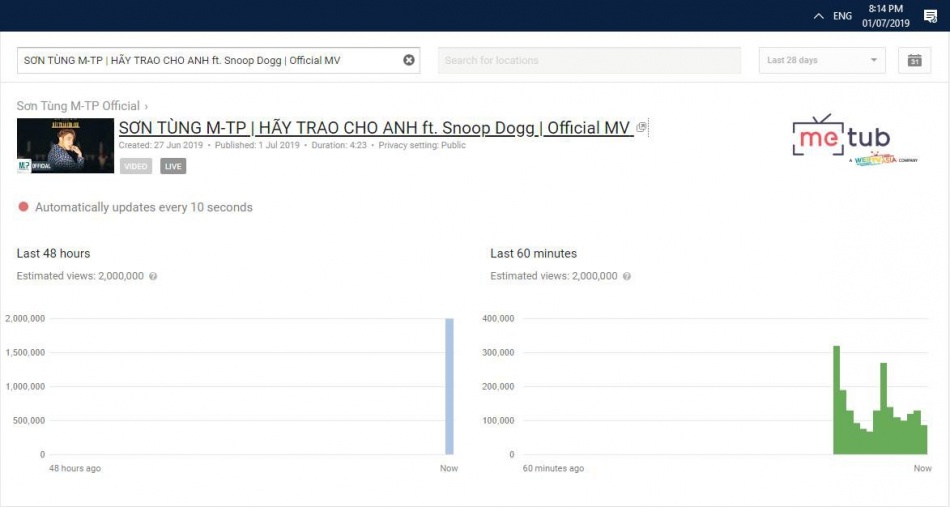
Task: Click the '60 minutes ago' axis label
Action: 553,468
